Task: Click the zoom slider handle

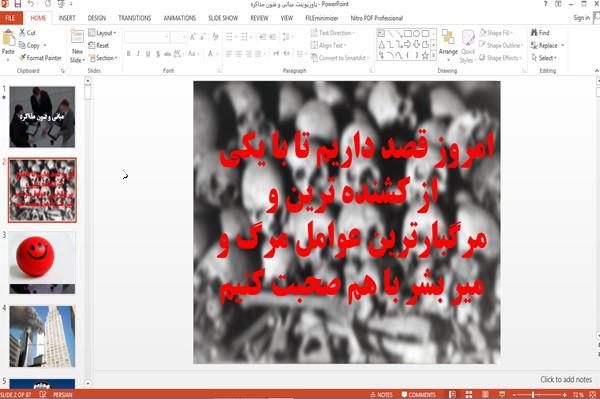Action: [x=533, y=394]
